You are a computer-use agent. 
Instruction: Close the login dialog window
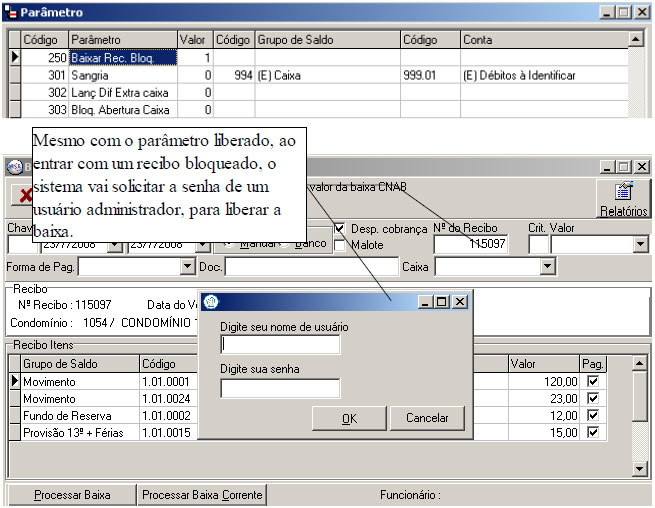tap(460, 301)
